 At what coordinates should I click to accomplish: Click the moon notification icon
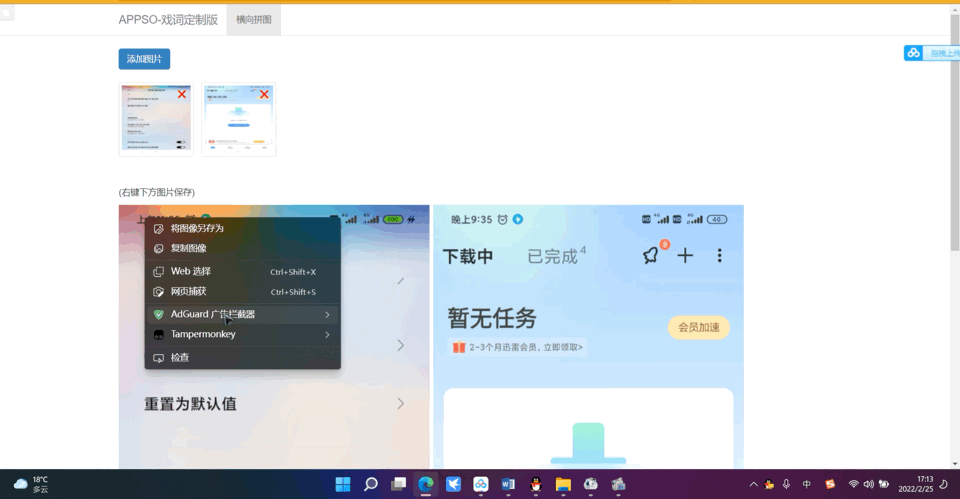(944, 484)
